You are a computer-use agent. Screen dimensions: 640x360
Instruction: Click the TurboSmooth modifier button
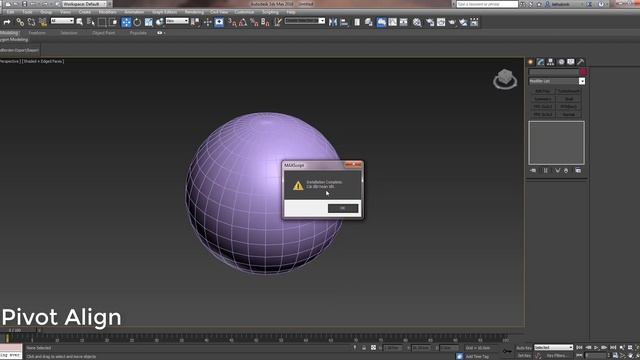[x=569, y=91]
